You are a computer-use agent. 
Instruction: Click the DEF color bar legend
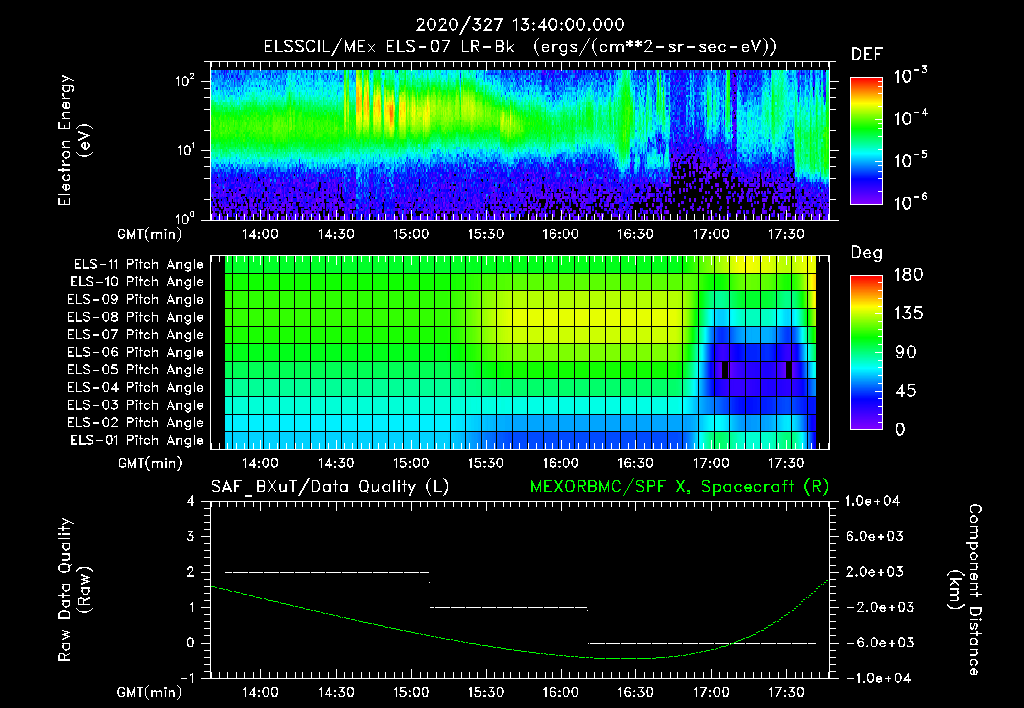click(867, 141)
